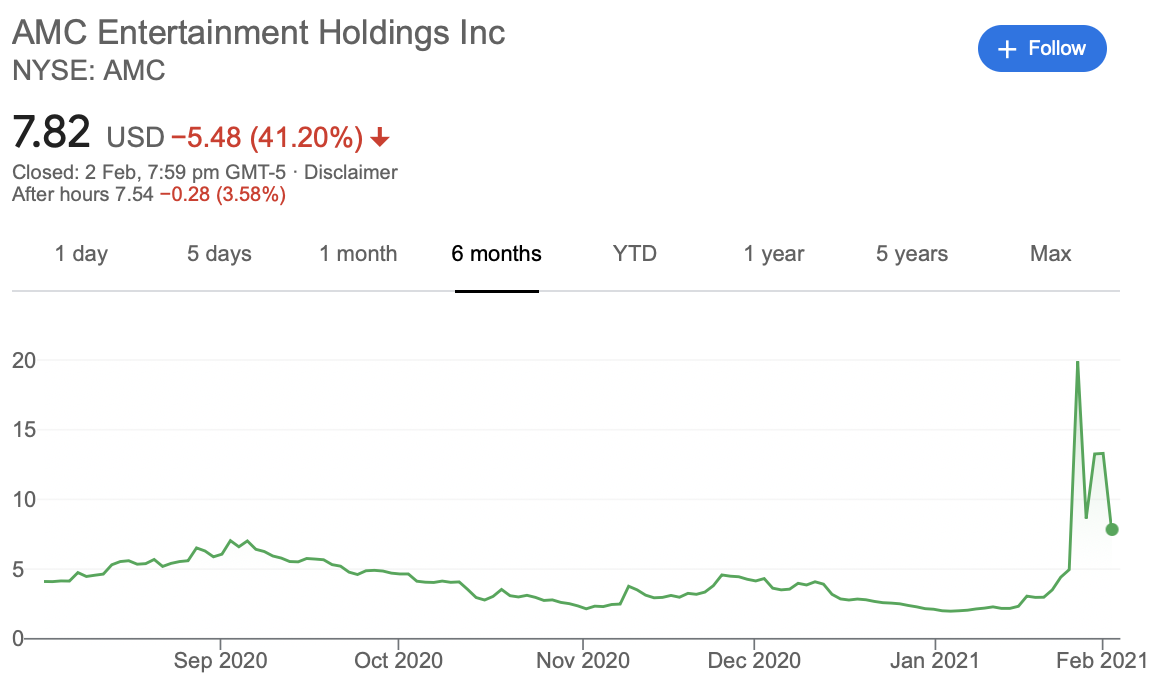Screen dimensions: 1160x692
Task: Show the 1 month chart range
Action: click(x=358, y=254)
